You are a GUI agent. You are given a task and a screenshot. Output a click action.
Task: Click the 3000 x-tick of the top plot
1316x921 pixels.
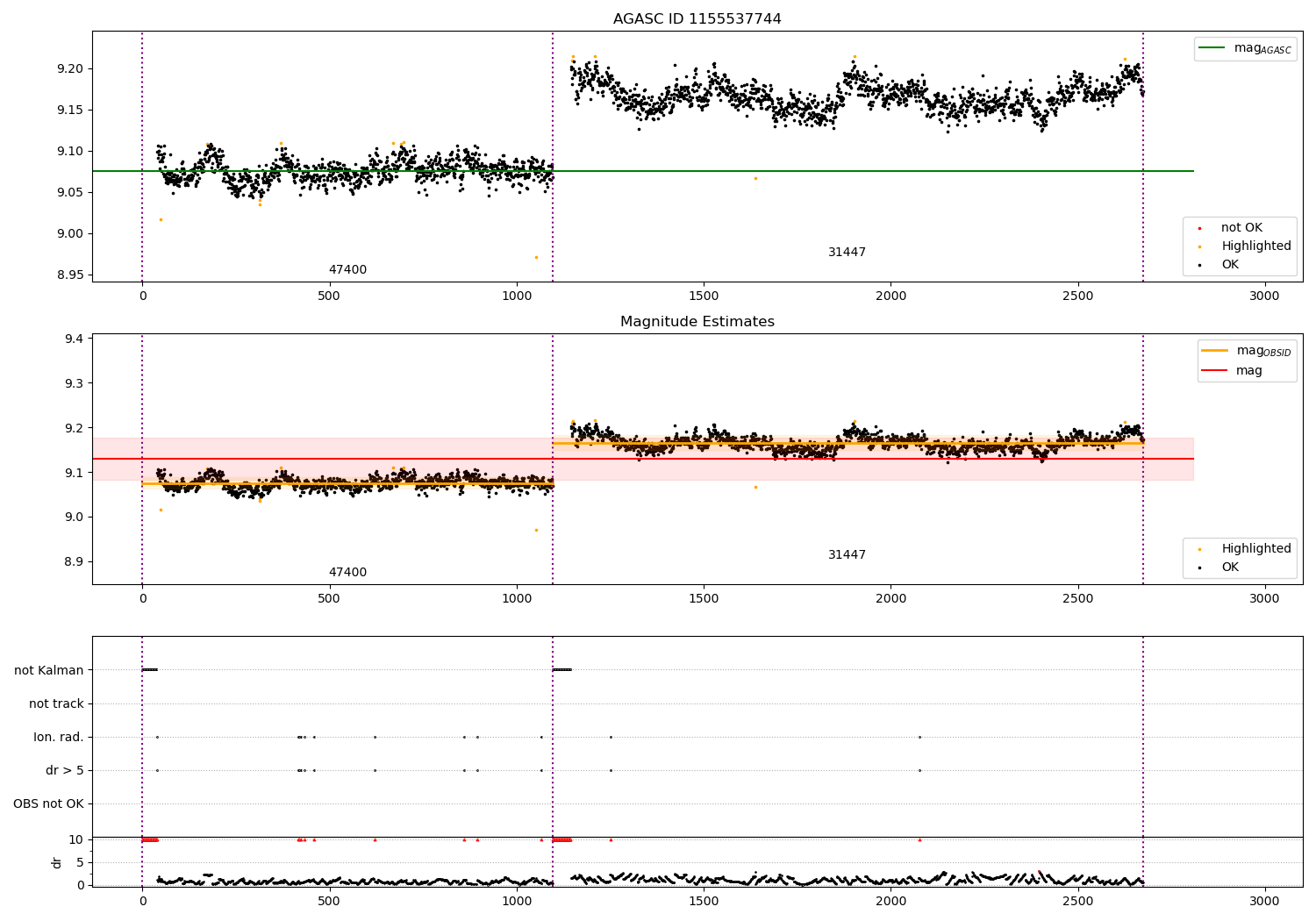coord(1264,296)
